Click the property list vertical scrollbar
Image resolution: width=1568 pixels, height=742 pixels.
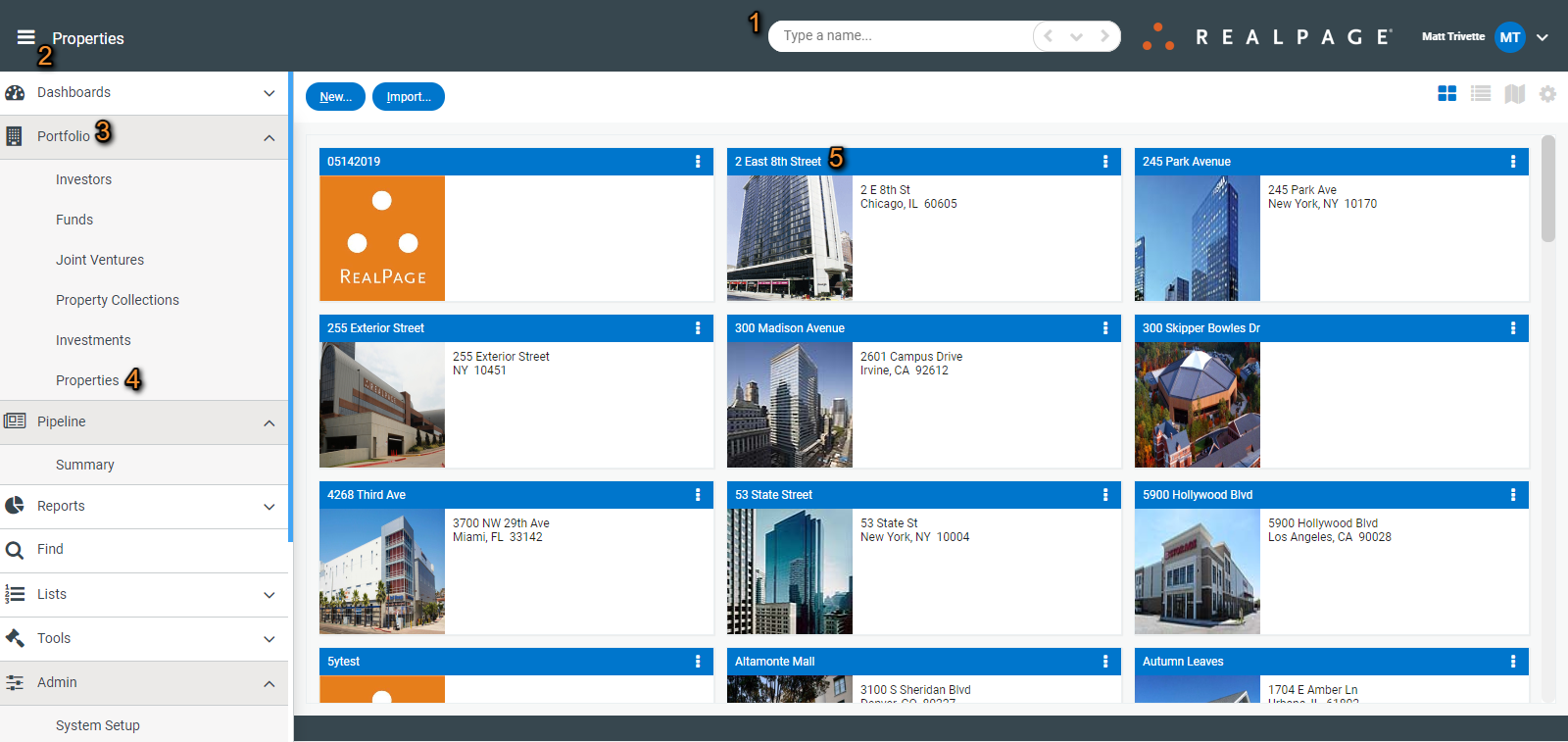[1548, 188]
